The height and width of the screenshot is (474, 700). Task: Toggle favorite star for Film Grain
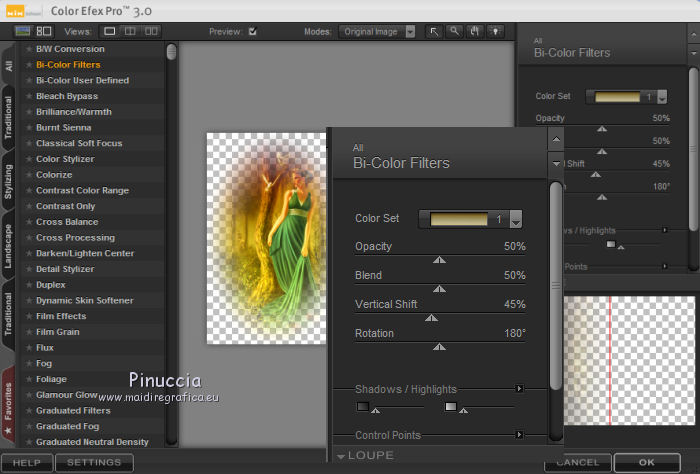28,332
